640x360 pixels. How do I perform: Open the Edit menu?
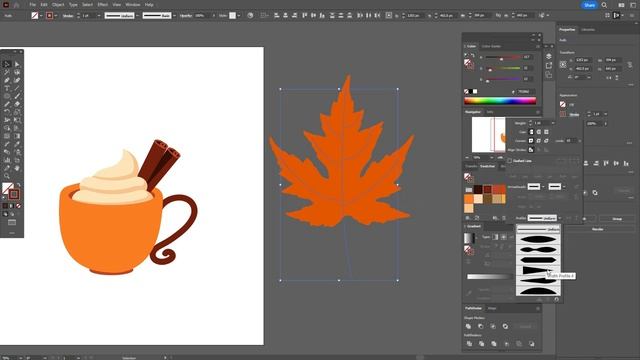pos(44,5)
